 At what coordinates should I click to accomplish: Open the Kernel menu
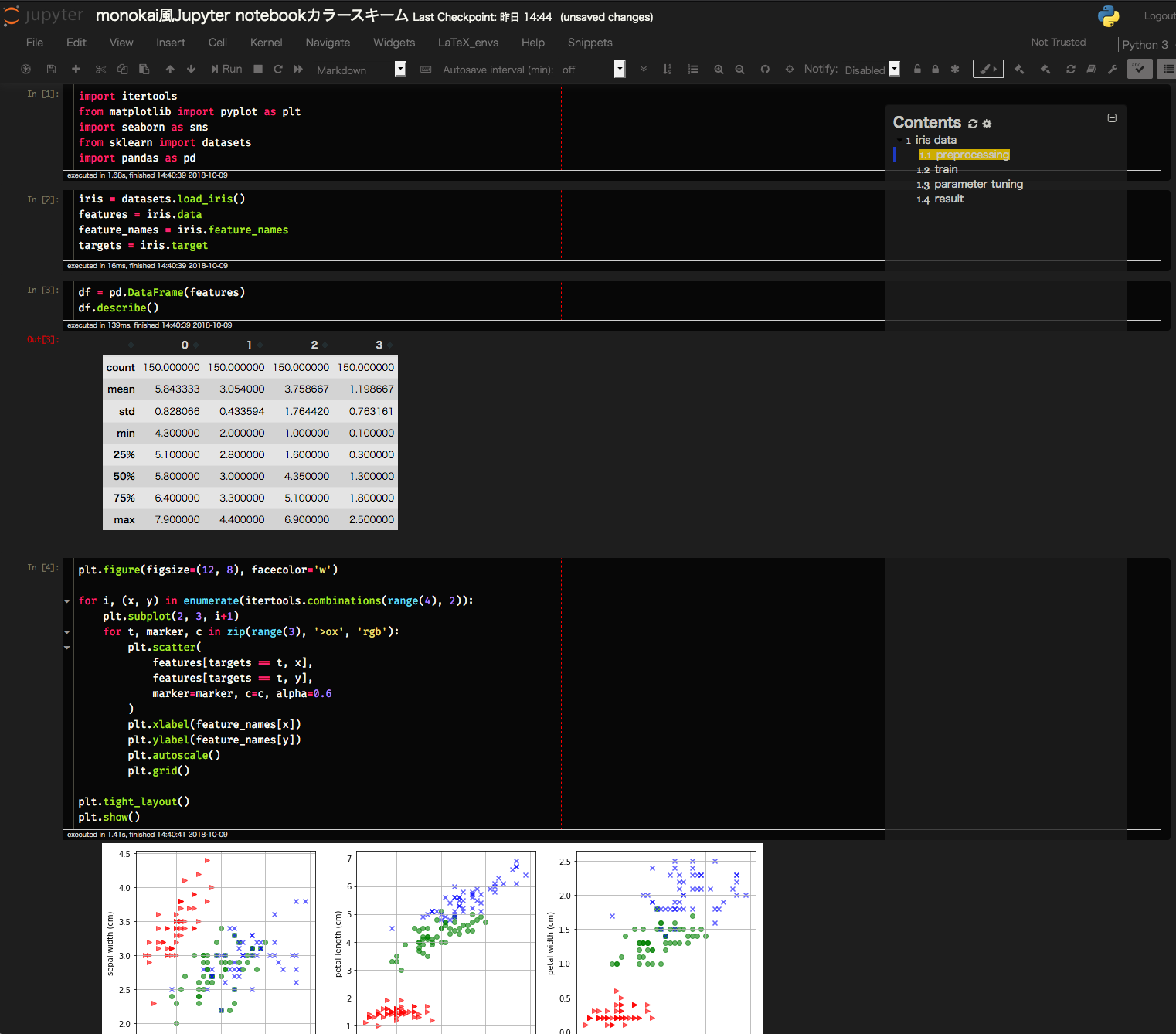pos(266,43)
